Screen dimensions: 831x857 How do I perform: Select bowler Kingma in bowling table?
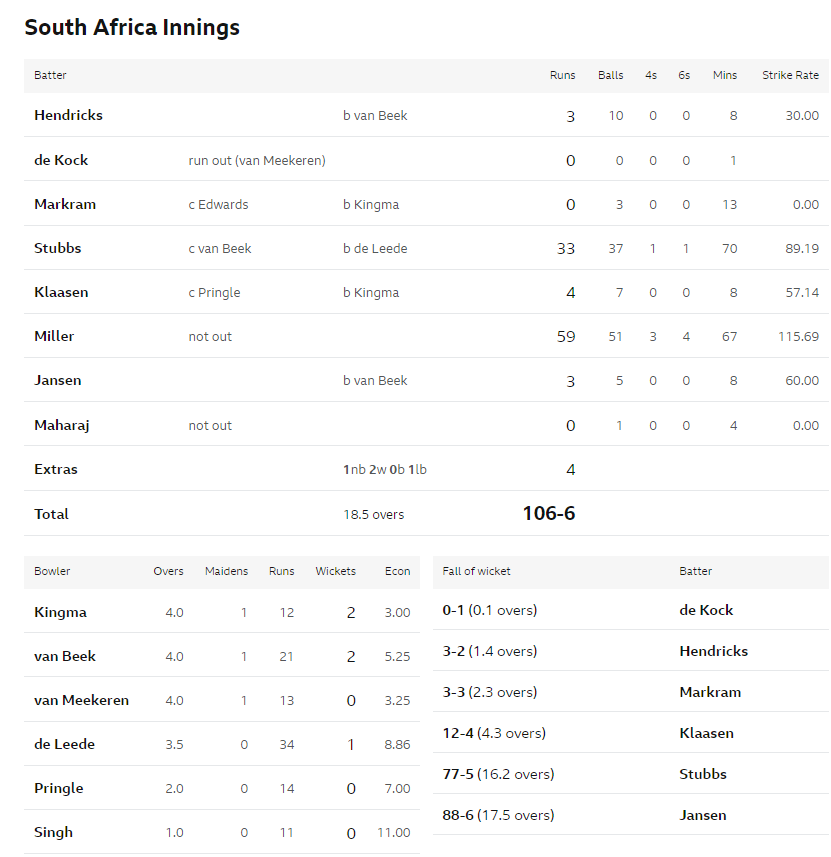pyautogui.click(x=60, y=612)
